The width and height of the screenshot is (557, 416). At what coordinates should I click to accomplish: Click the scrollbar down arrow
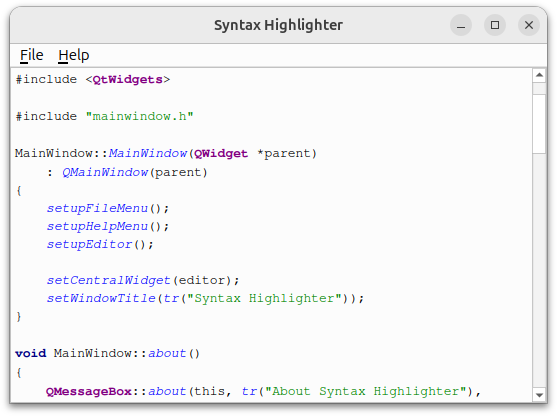click(539, 395)
